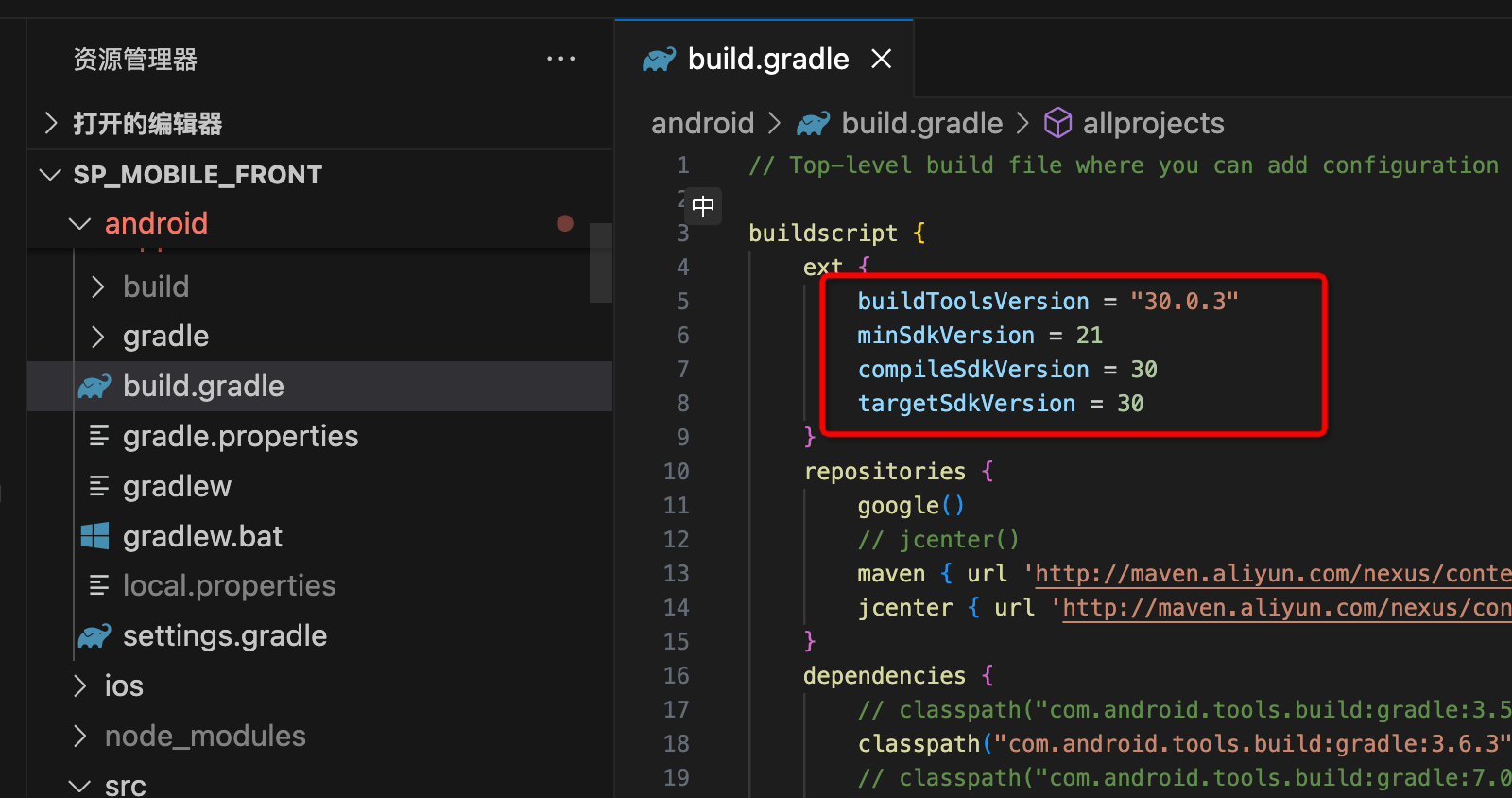Screen dimensions: 1512x798
Task: Click the 资源管理器 explorer title
Action: pos(135,60)
